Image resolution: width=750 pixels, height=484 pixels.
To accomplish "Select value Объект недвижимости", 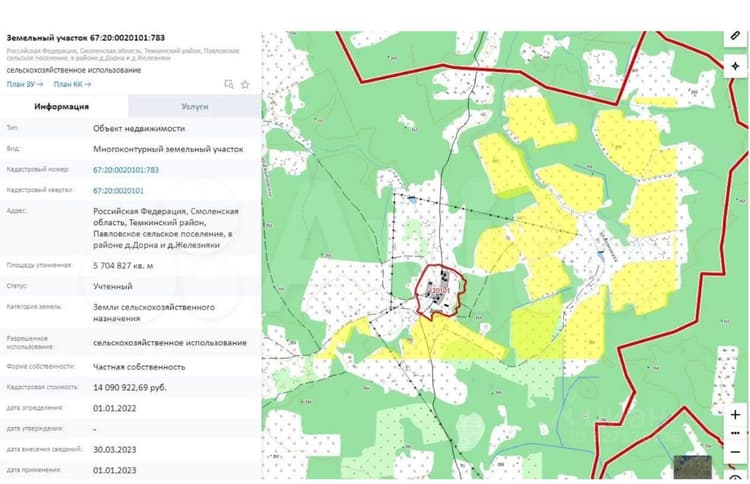I will coord(139,128).
